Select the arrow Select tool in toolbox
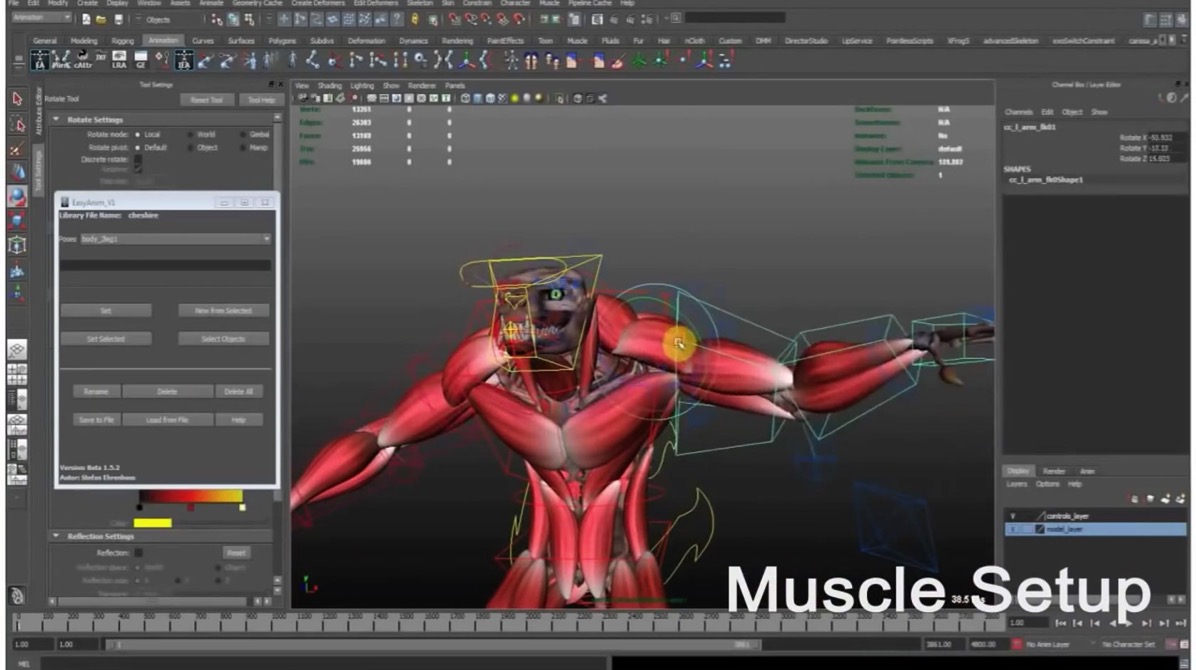Image resolution: width=1196 pixels, height=670 pixels. click(17, 99)
